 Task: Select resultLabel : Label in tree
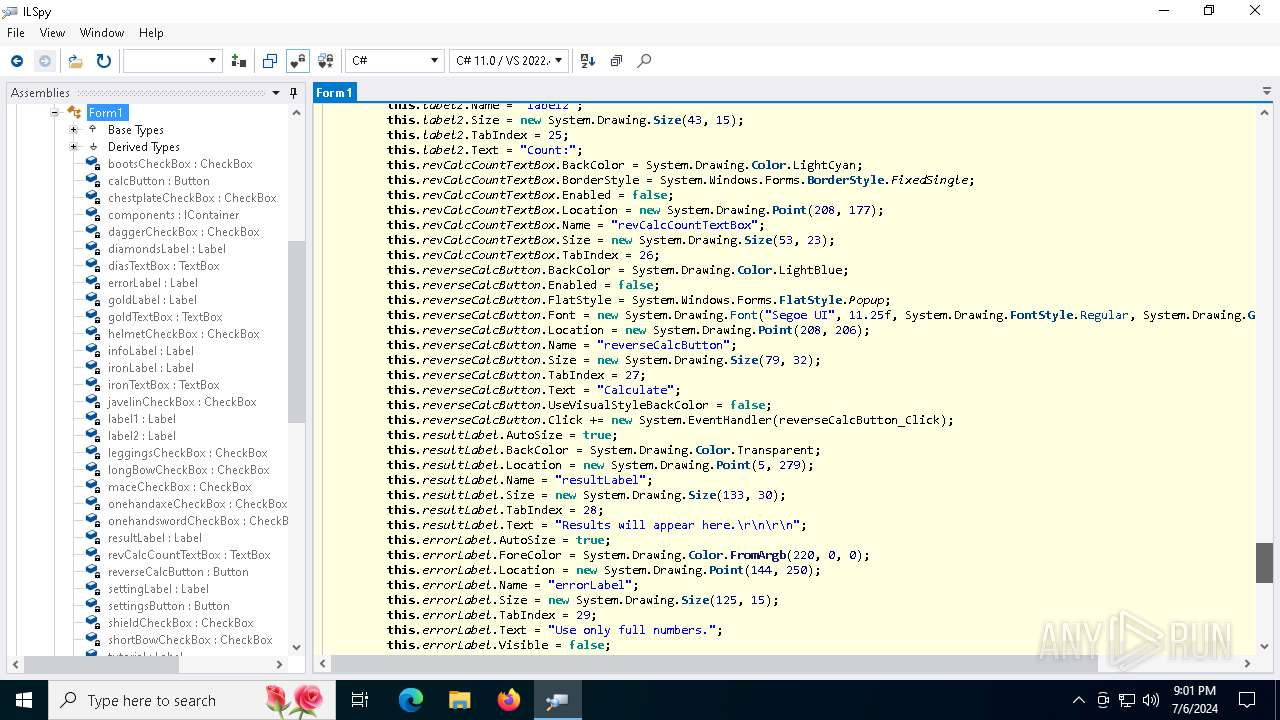pos(155,538)
